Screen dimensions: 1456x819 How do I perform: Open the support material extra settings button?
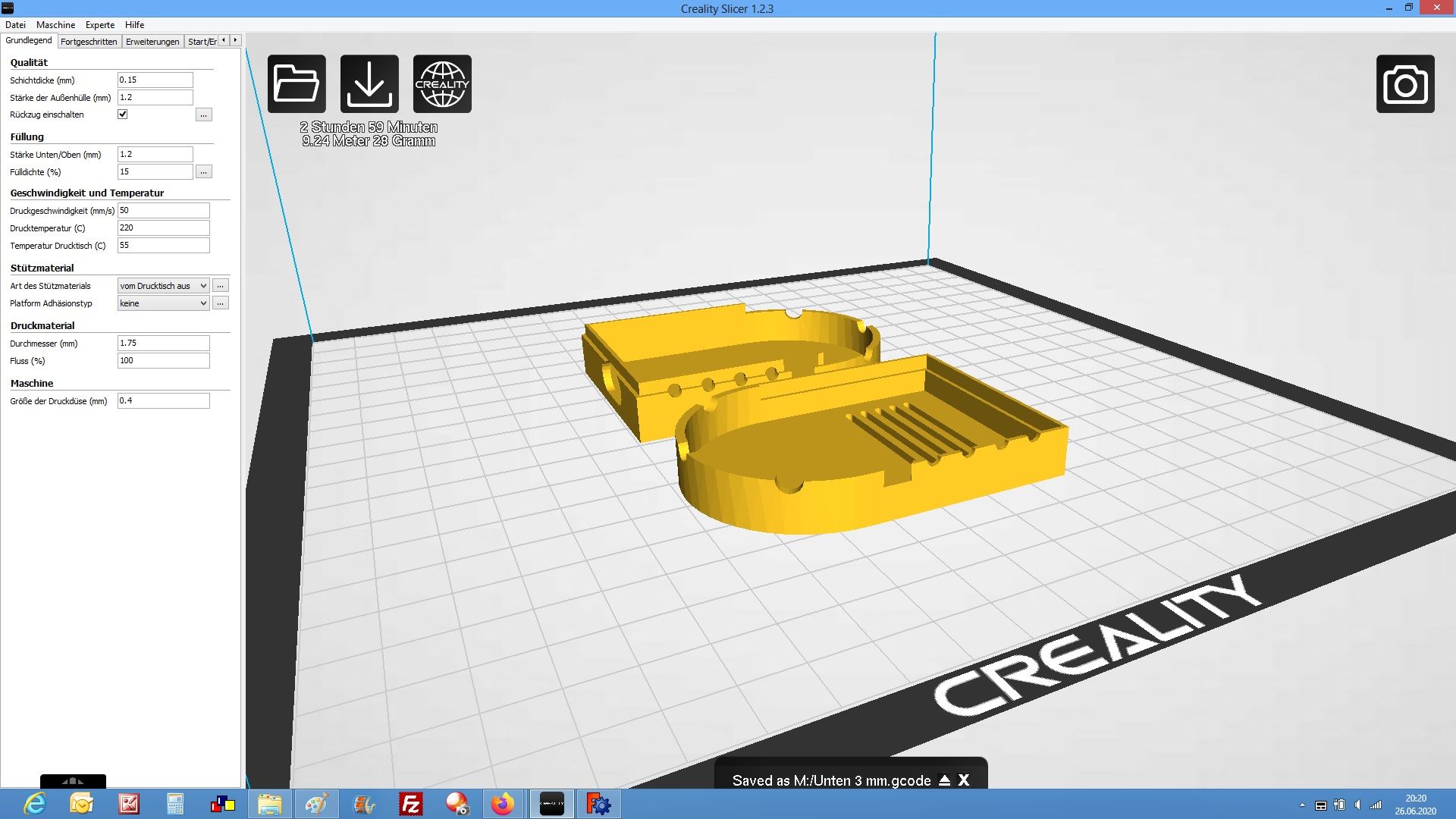(x=220, y=286)
